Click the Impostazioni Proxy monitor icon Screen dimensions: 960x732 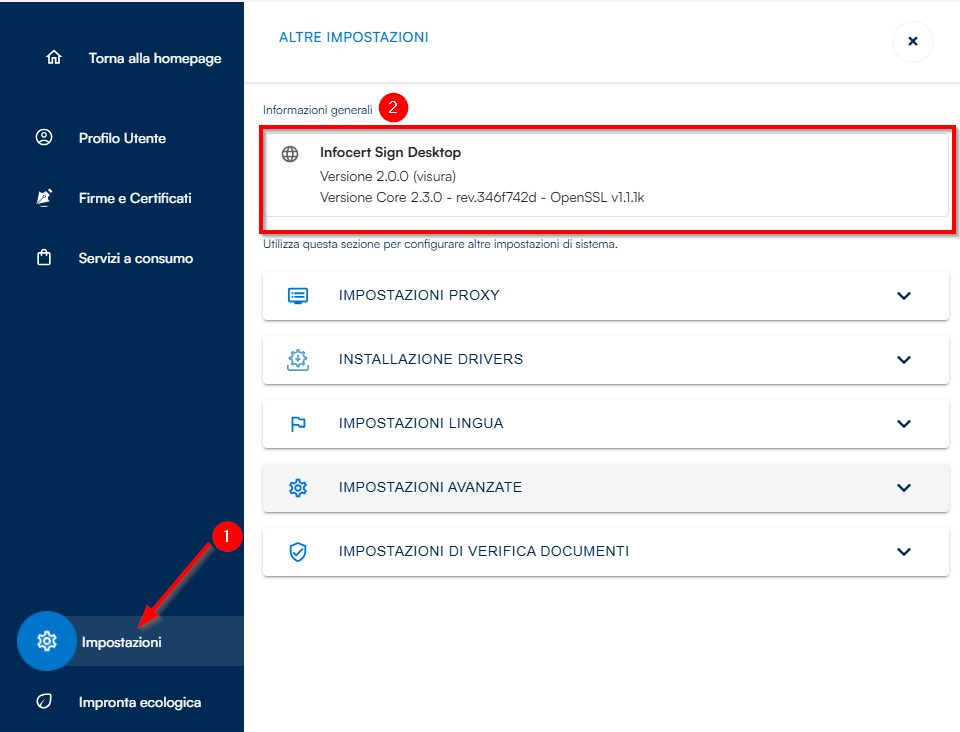click(298, 296)
